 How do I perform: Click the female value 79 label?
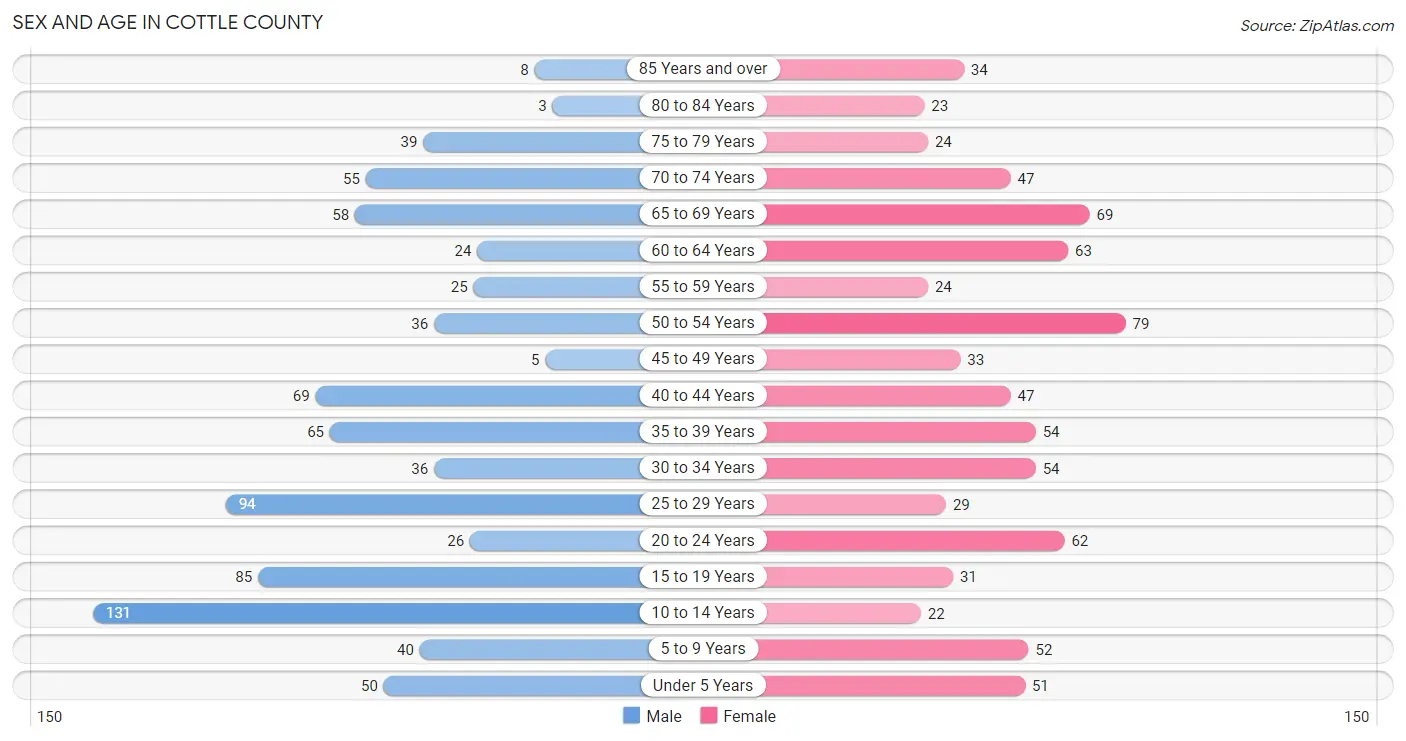(x=1141, y=323)
